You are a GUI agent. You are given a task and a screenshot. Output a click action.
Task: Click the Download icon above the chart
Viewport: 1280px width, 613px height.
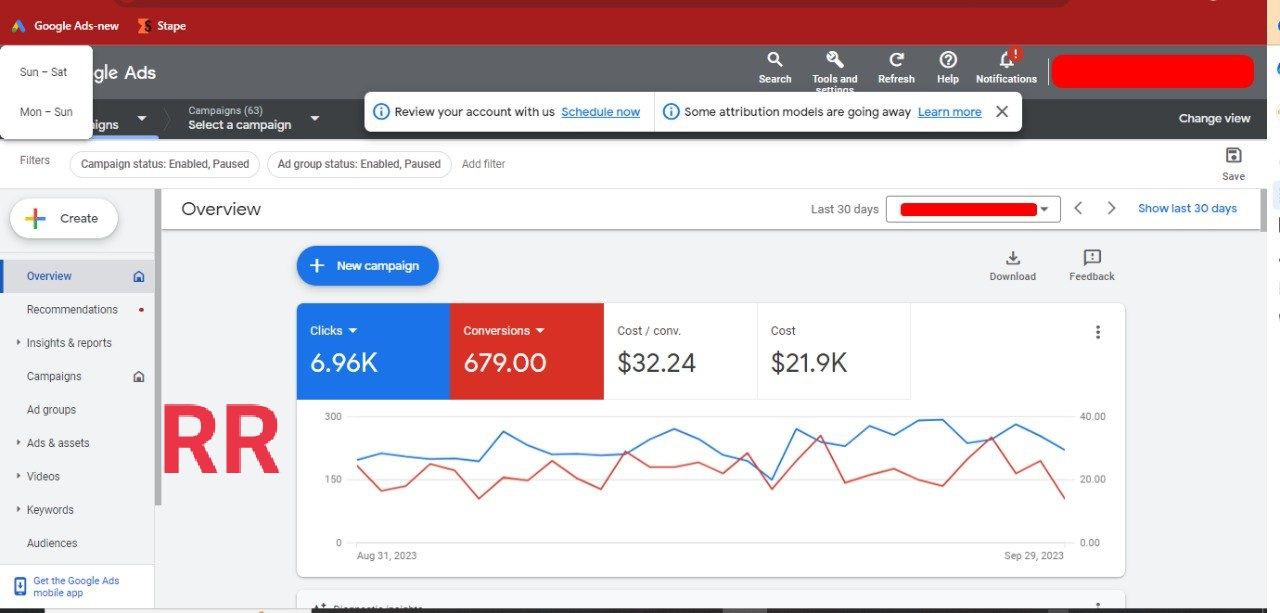[1012, 258]
